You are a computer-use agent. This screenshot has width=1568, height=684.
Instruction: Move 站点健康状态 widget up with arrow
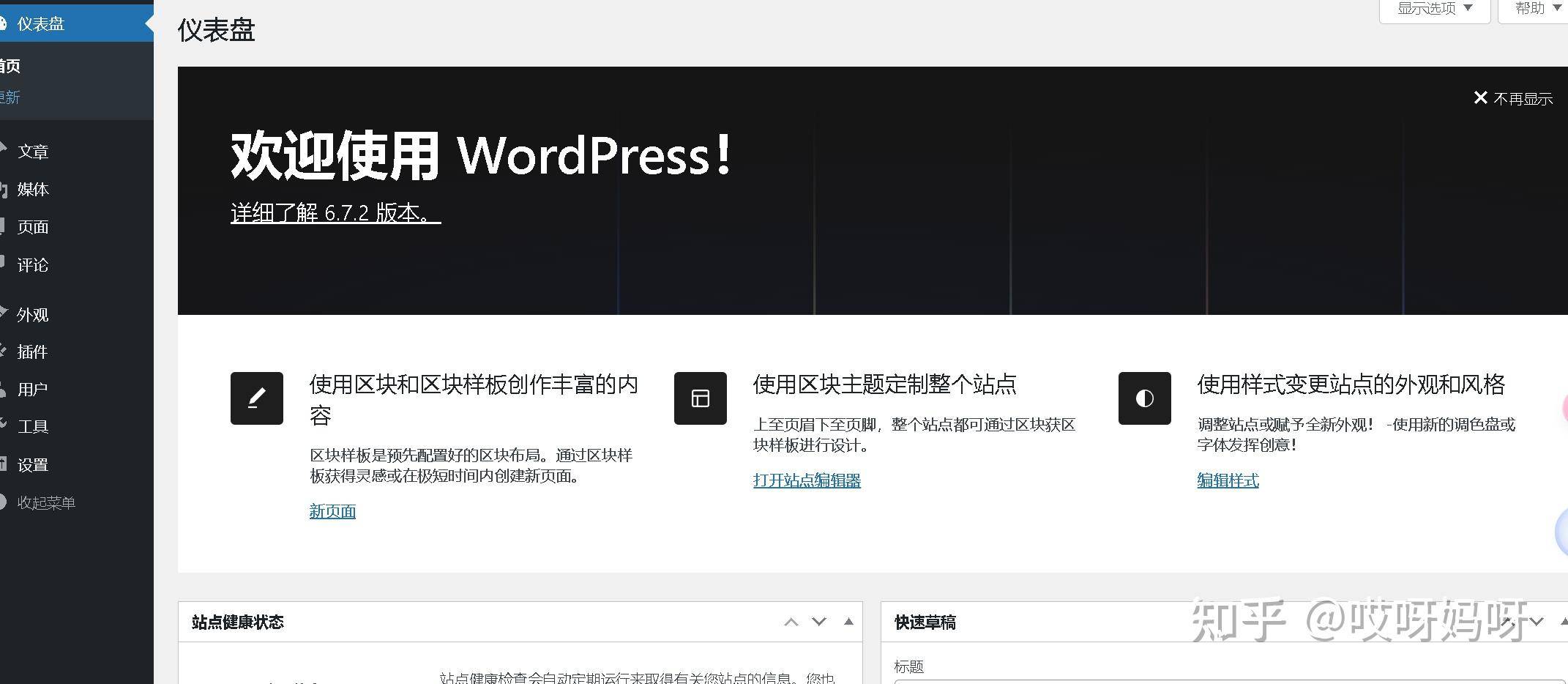coord(791,622)
